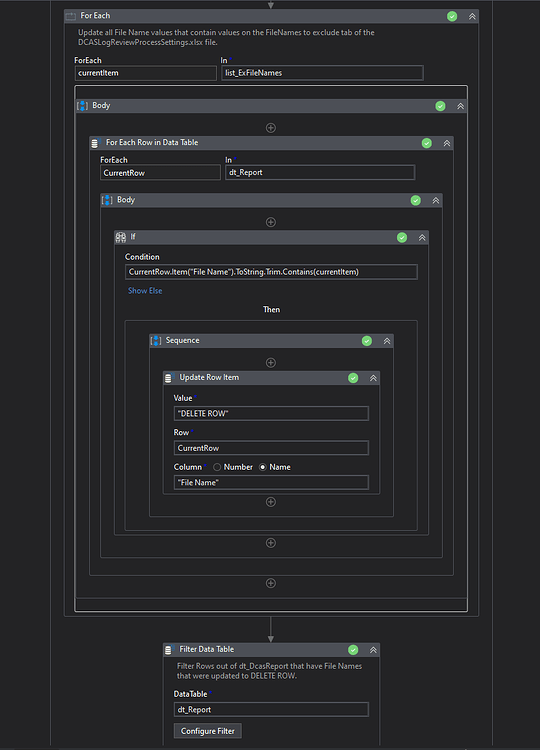Click the For Each Row in Data Table icon
The height and width of the screenshot is (750, 540).
coord(95,143)
